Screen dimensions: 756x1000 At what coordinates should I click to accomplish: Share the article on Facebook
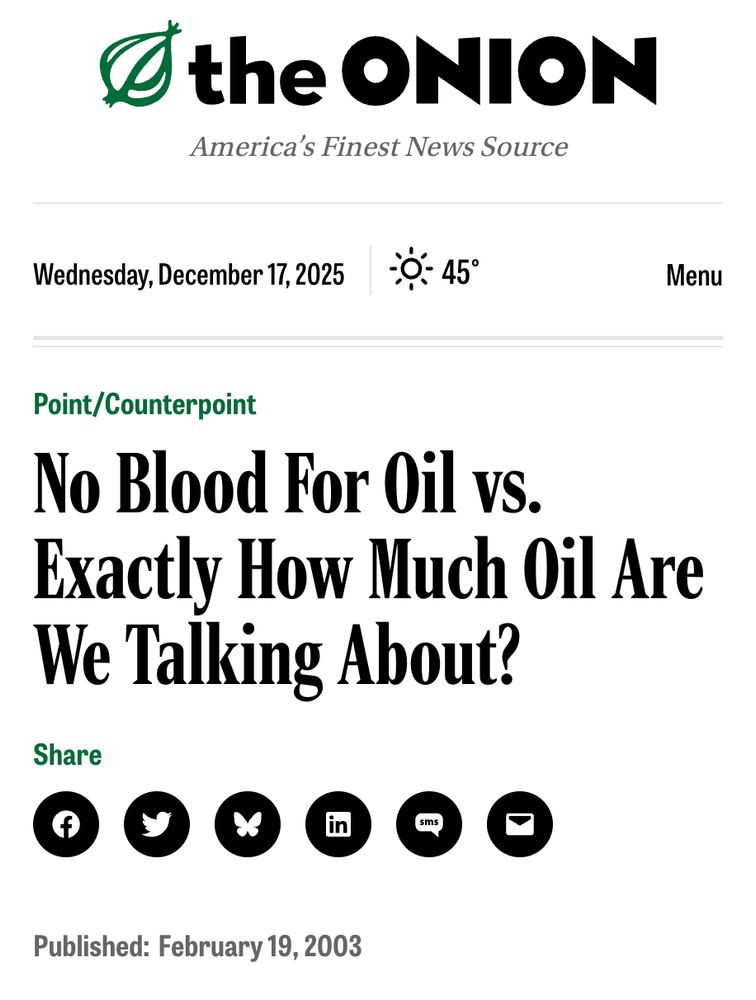click(x=66, y=823)
